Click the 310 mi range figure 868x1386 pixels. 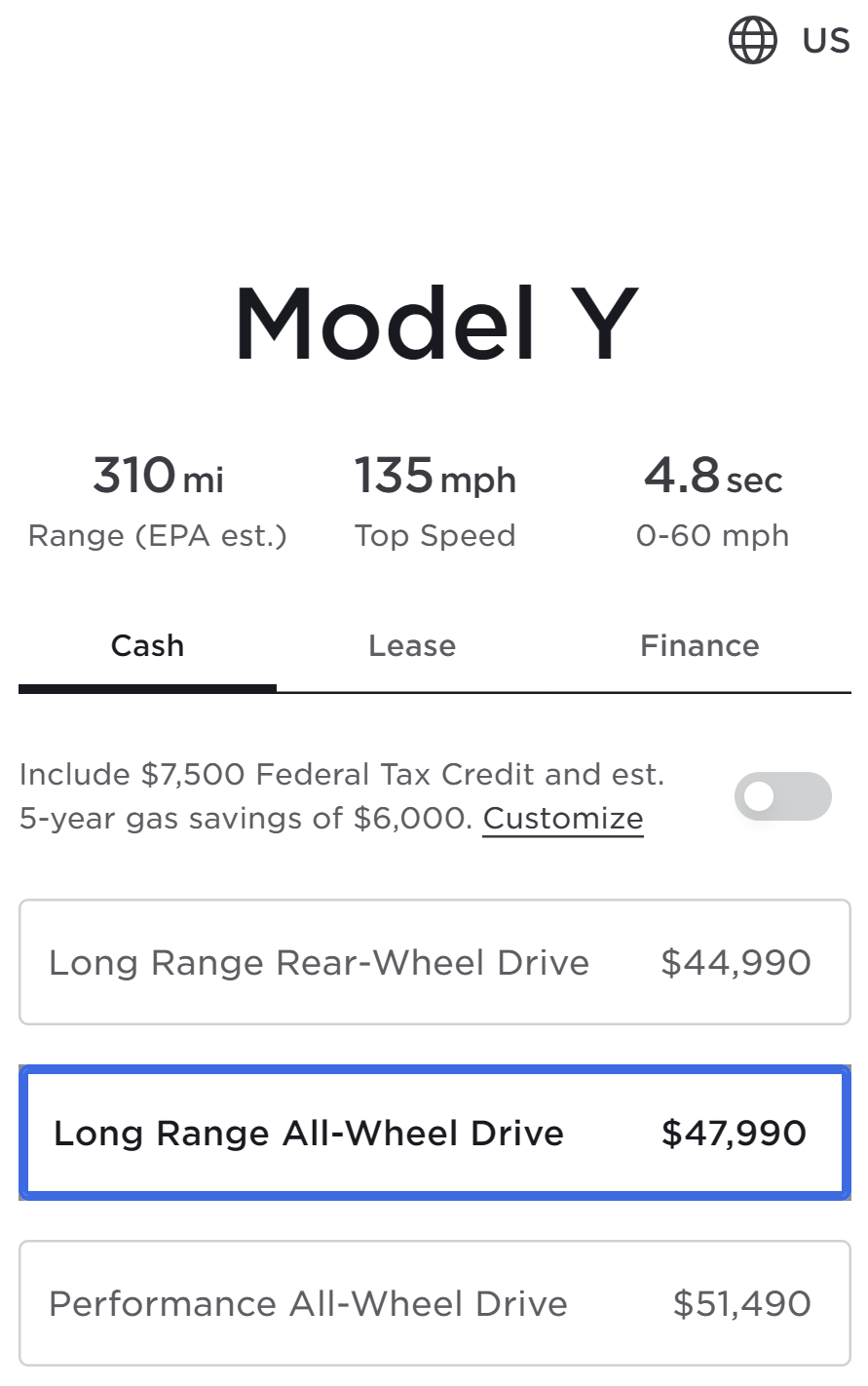tap(158, 477)
